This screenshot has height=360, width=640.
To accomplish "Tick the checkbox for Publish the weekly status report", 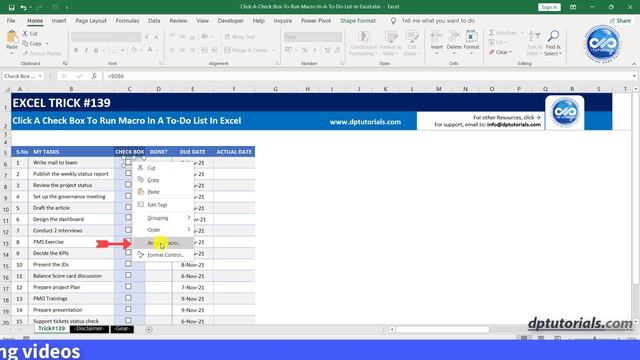I will point(128,173).
